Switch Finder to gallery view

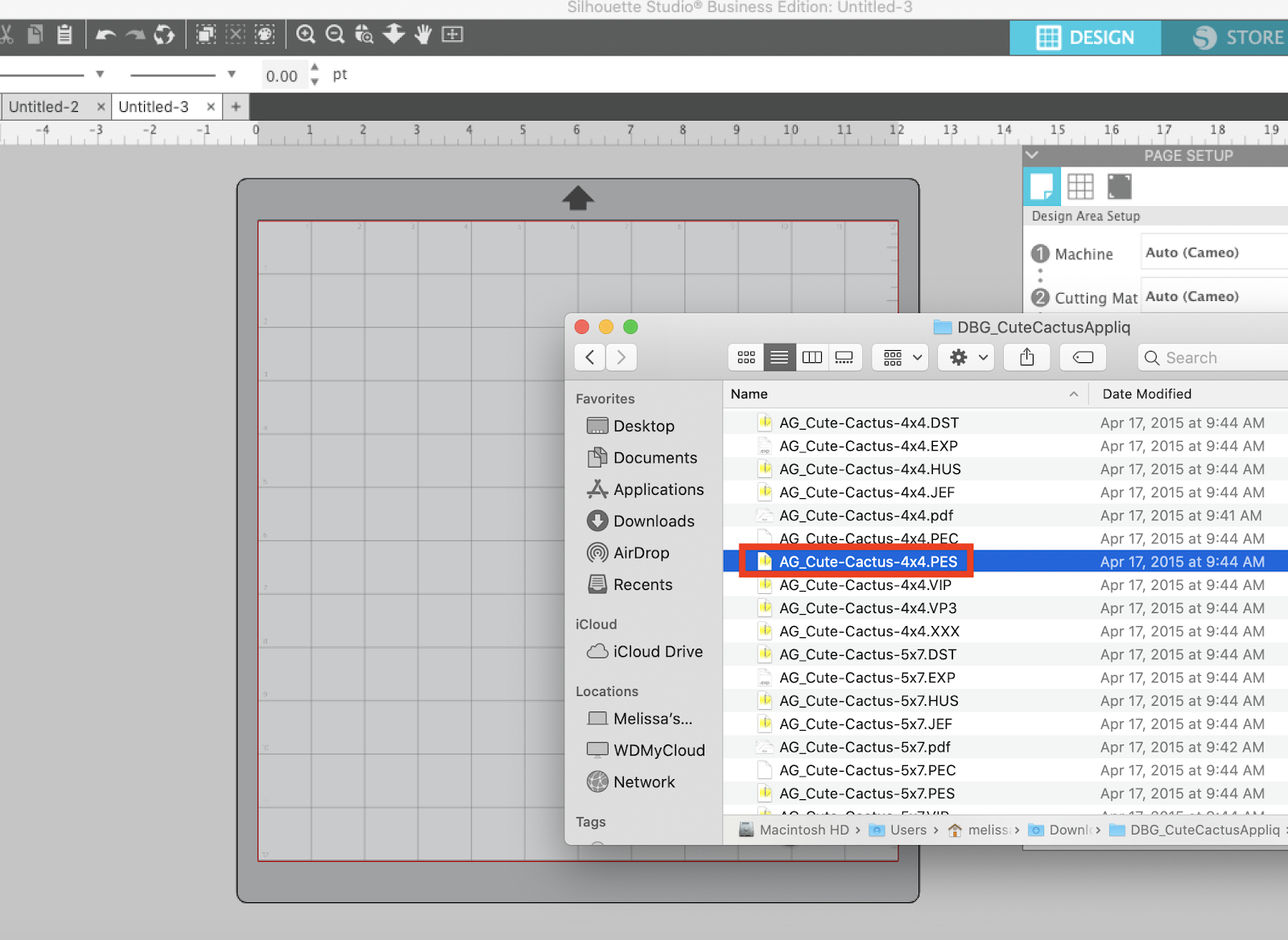click(x=844, y=357)
